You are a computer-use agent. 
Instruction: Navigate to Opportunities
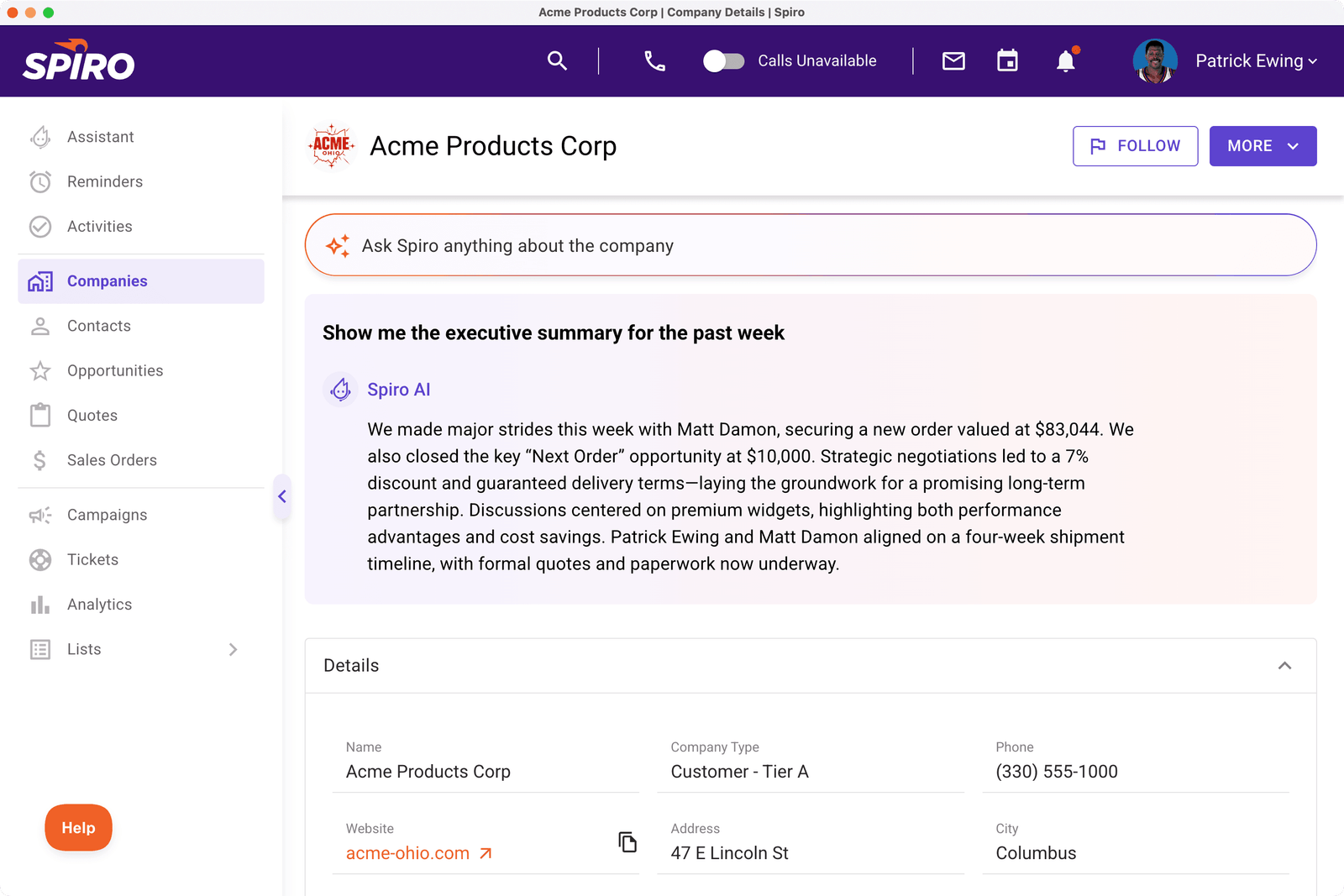click(x=141, y=370)
